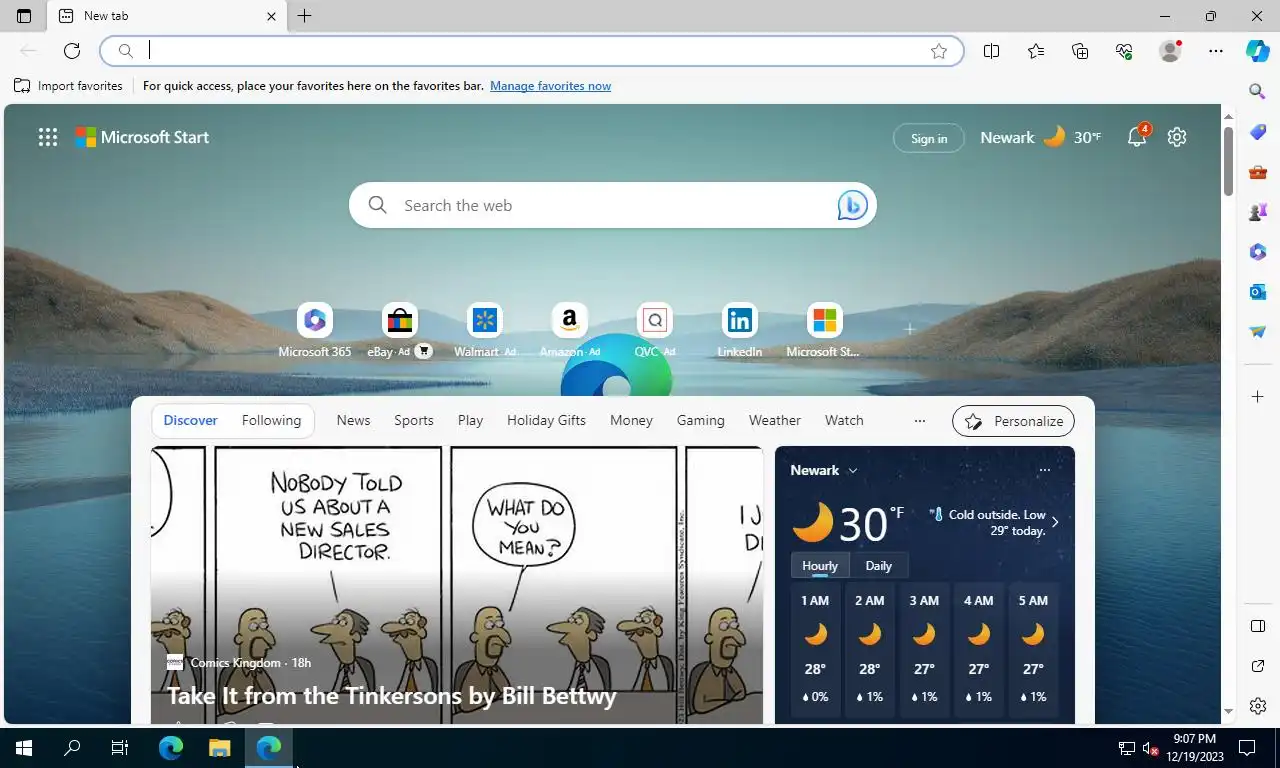Click Import favorites button
This screenshot has height=768, width=1280.
click(68, 86)
